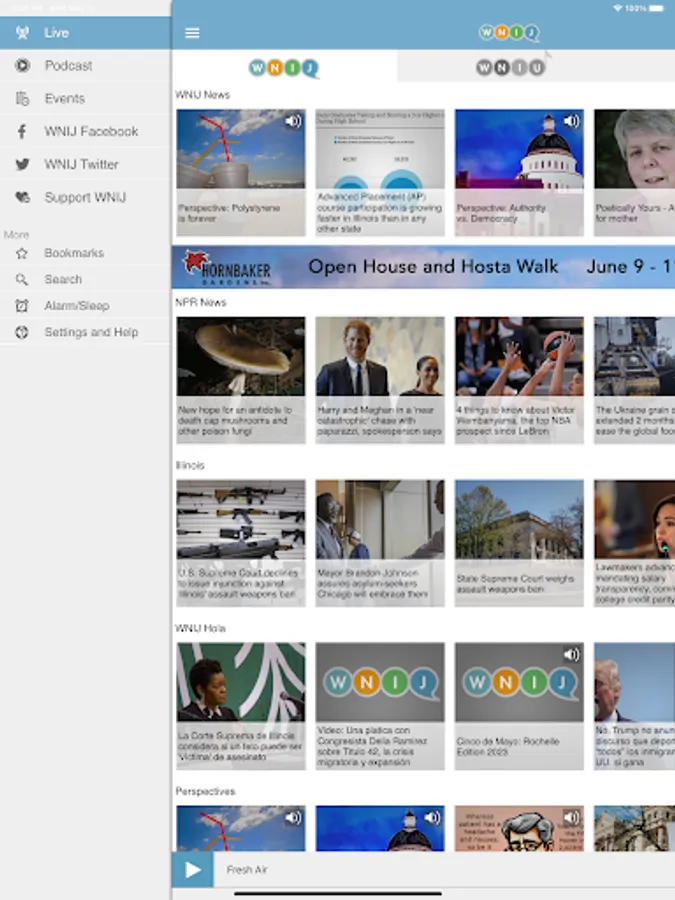Open Search entry in sidebar

tap(85, 280)
